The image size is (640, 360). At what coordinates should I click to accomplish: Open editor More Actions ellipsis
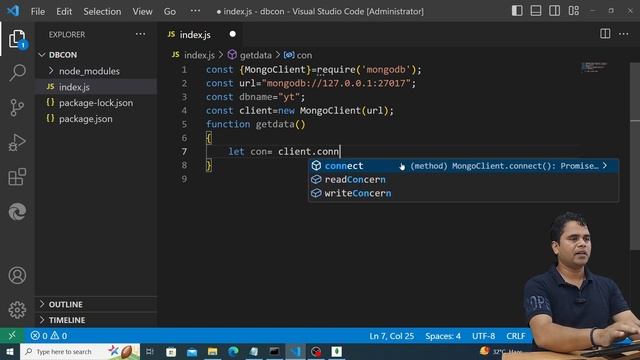624,34
